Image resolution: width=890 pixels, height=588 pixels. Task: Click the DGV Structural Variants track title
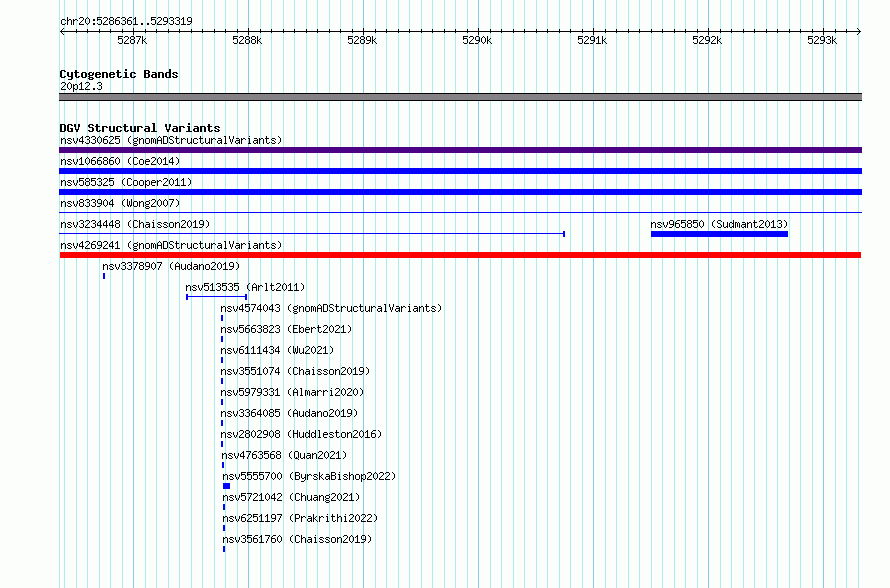click(x=140, y=128)
